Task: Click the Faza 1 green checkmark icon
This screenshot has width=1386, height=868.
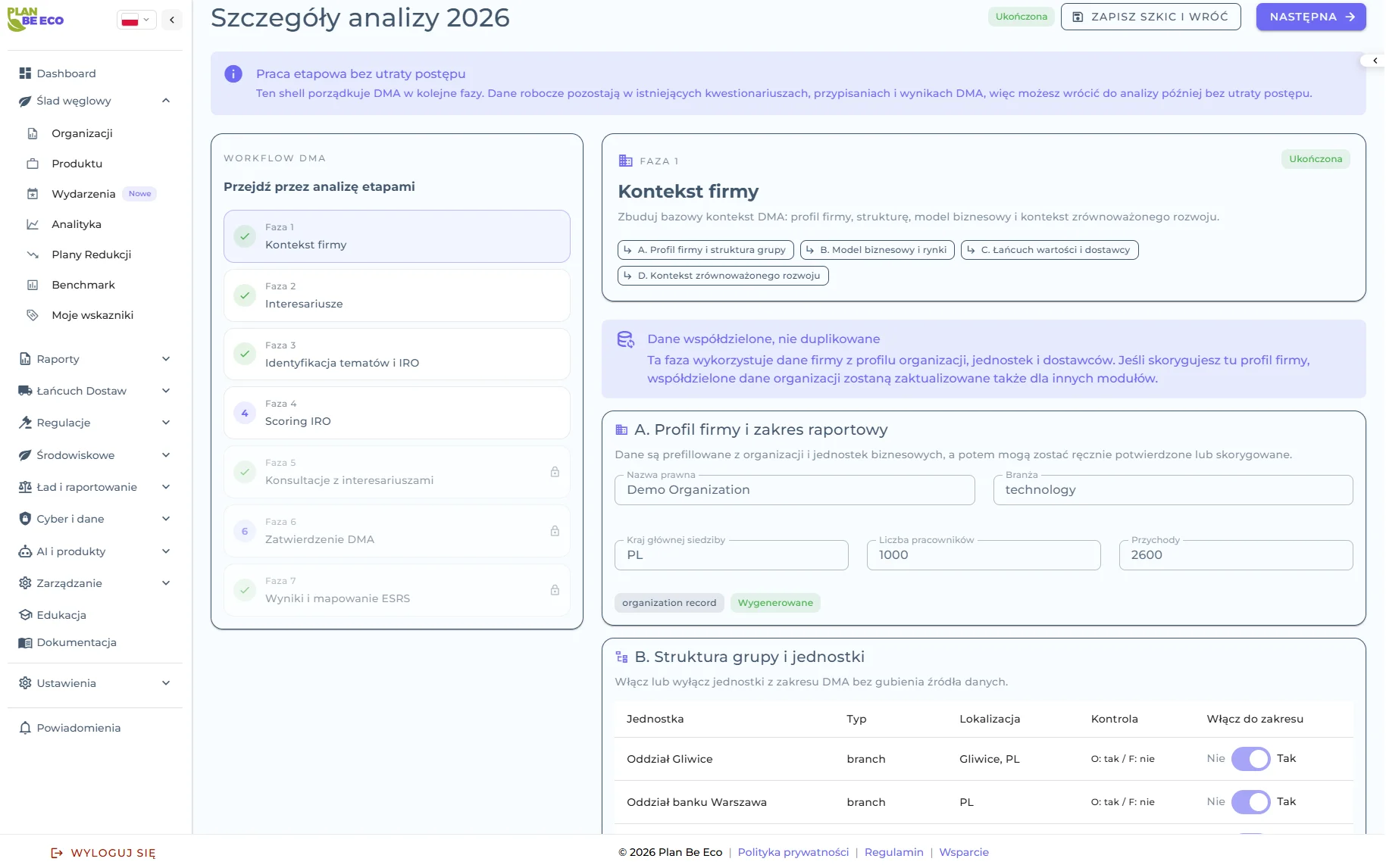Action: click(x=245, y=236)
